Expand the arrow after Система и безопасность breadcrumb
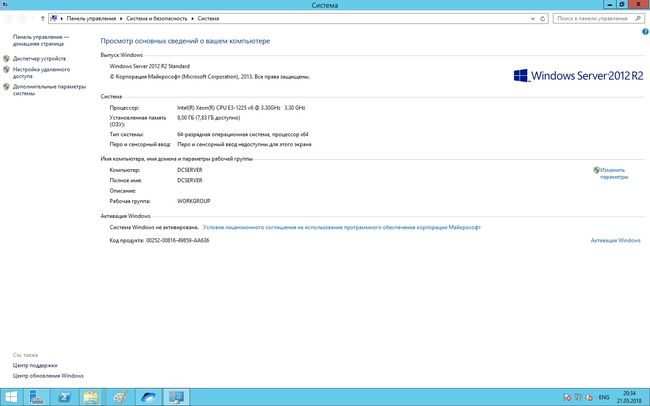 coord(192,19)
